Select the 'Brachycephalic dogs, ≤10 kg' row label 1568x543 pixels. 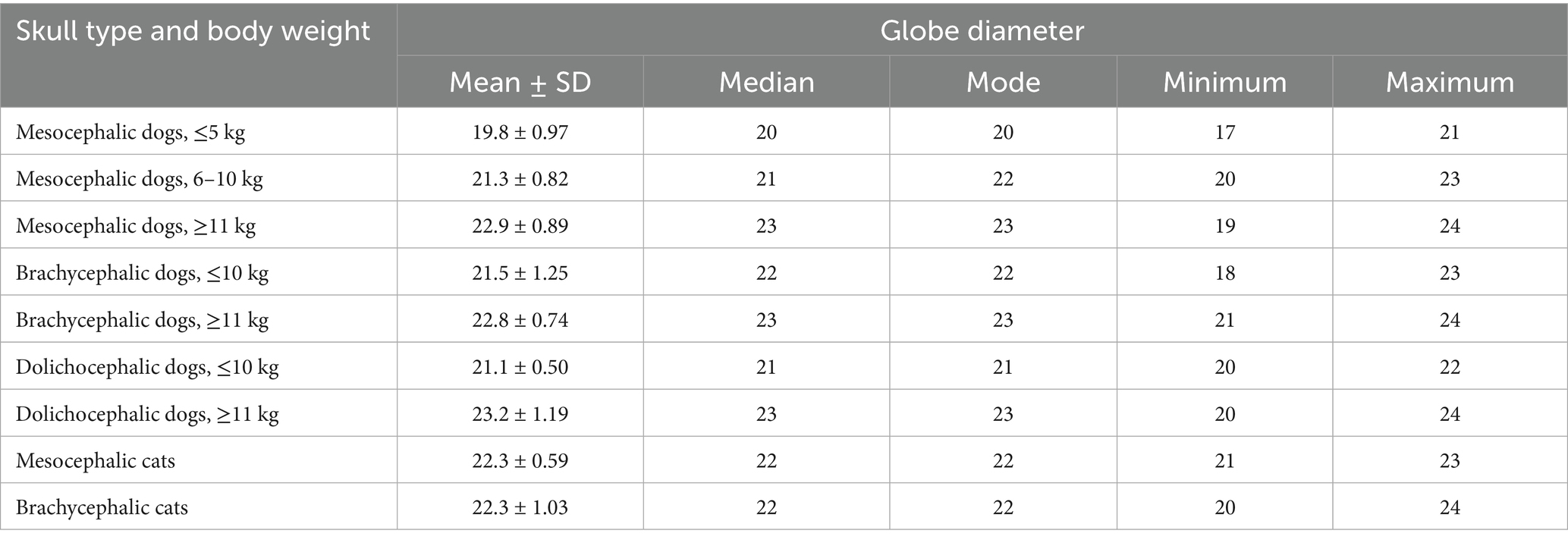142,274
